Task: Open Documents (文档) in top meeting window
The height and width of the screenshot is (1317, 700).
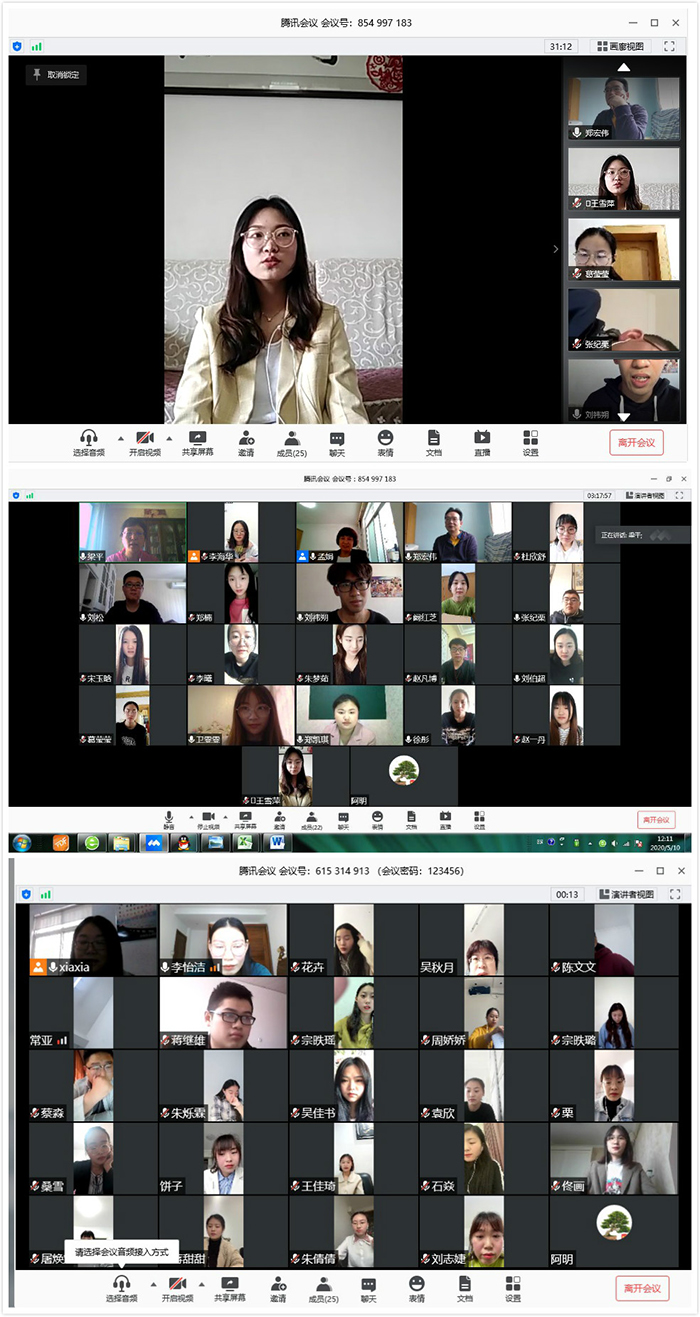Action: point(433,443)
